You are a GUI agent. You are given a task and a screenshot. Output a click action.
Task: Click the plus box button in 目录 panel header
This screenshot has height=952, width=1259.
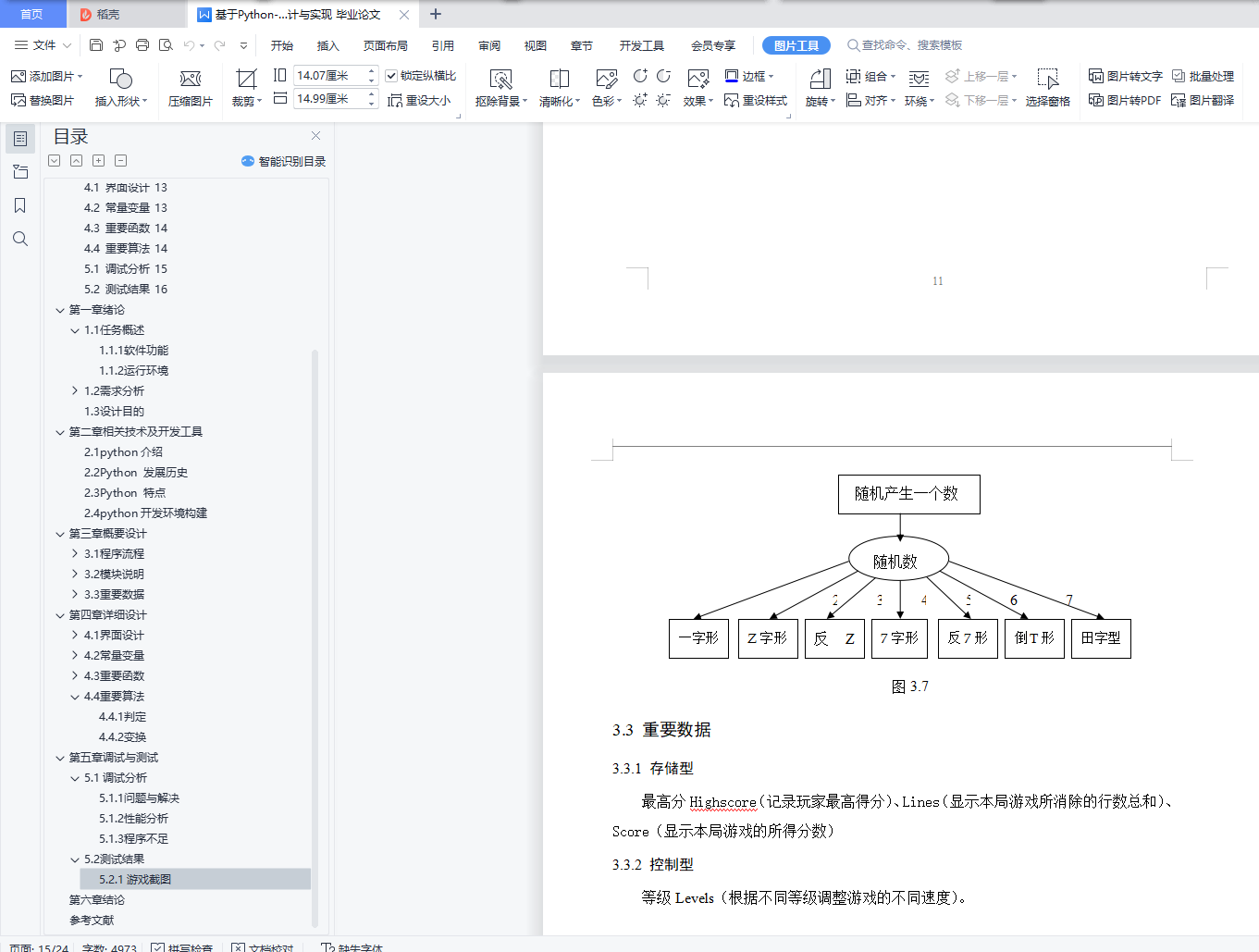(x=99, y=161)
